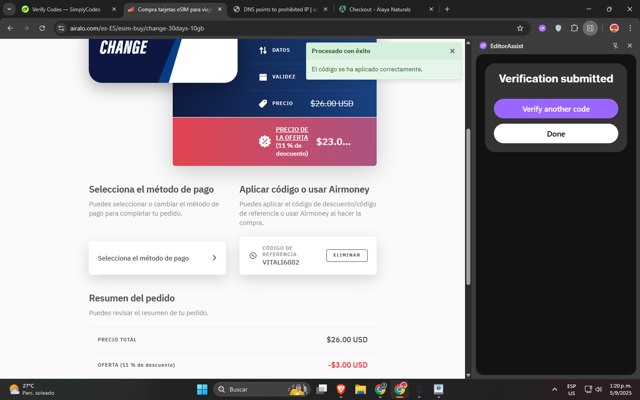Open site information icon in address bar
640x400 pixels.
pyautogui.click(x=61, y=28)
